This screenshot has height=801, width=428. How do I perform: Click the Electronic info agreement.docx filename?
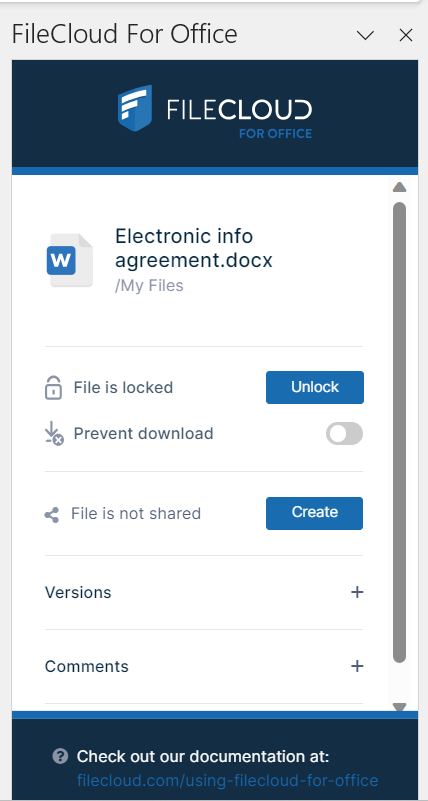(194, 248)
